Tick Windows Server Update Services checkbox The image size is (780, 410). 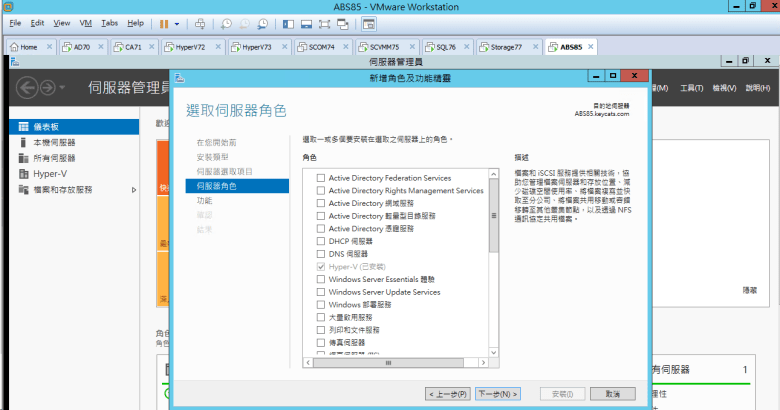click(321, 292)
